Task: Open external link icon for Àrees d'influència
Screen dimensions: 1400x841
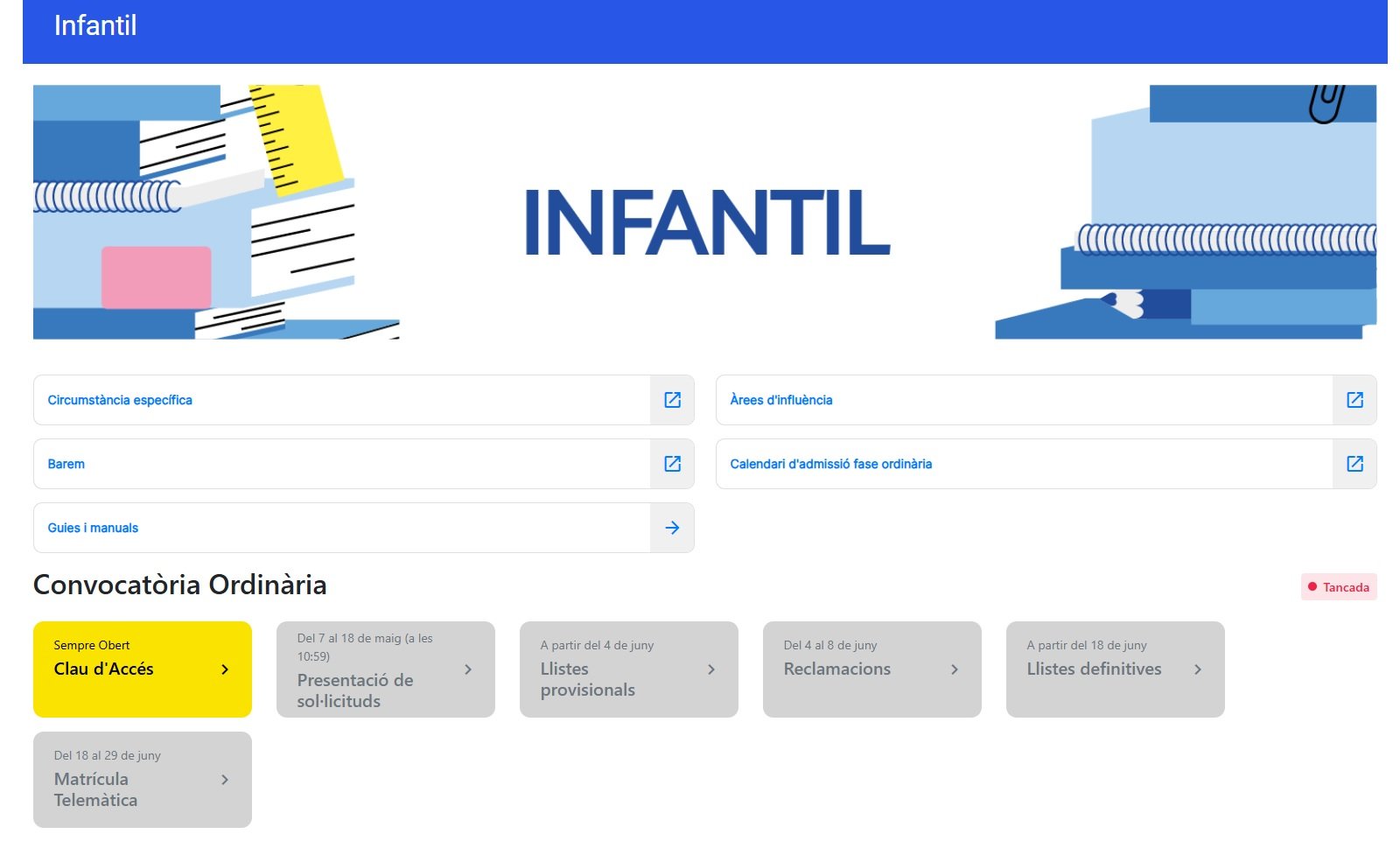Action: click(1354, 400)
